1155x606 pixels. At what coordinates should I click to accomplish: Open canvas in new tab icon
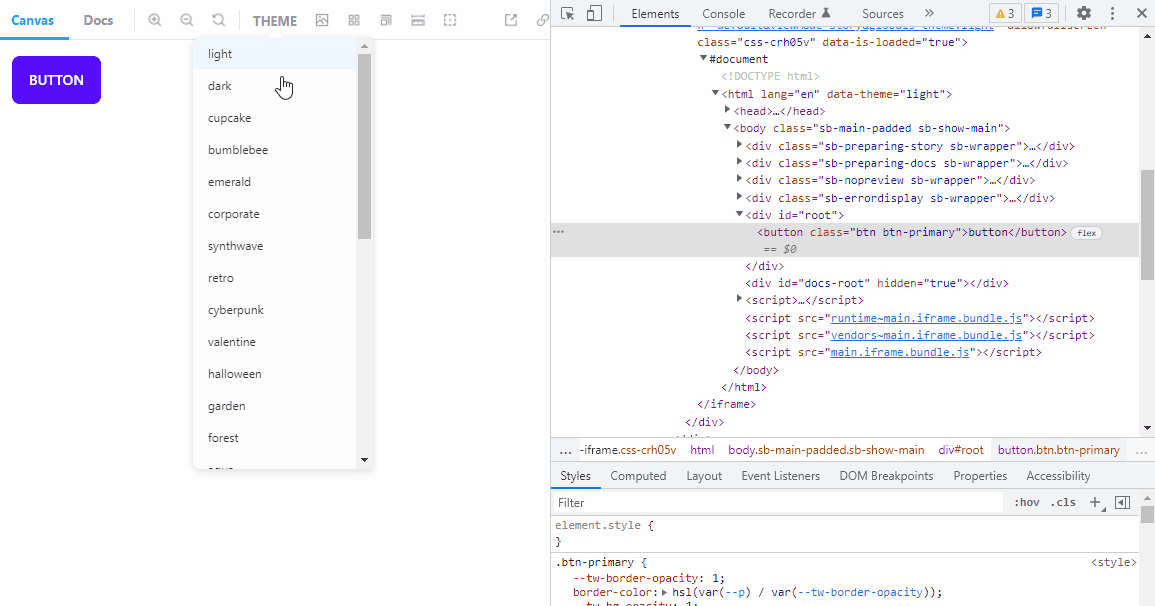(510, 21)
